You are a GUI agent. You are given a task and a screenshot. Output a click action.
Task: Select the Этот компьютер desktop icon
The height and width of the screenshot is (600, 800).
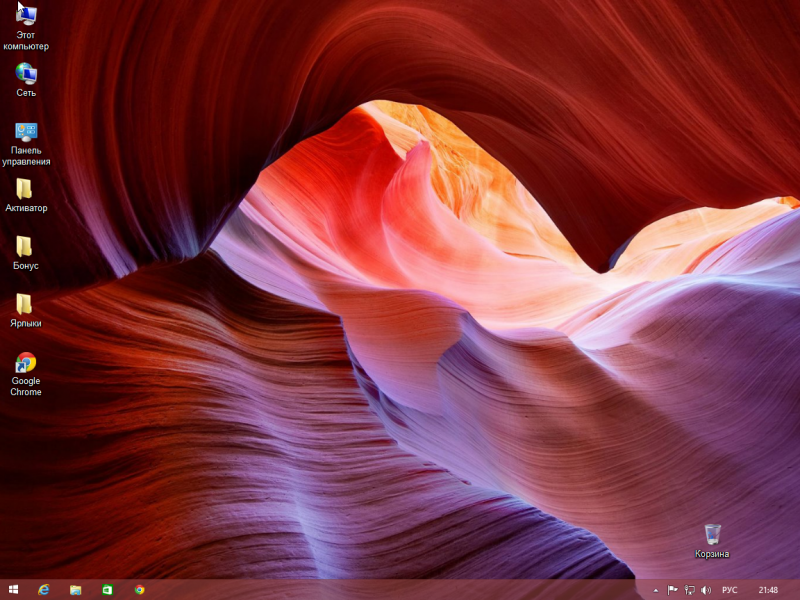(26, 27)
